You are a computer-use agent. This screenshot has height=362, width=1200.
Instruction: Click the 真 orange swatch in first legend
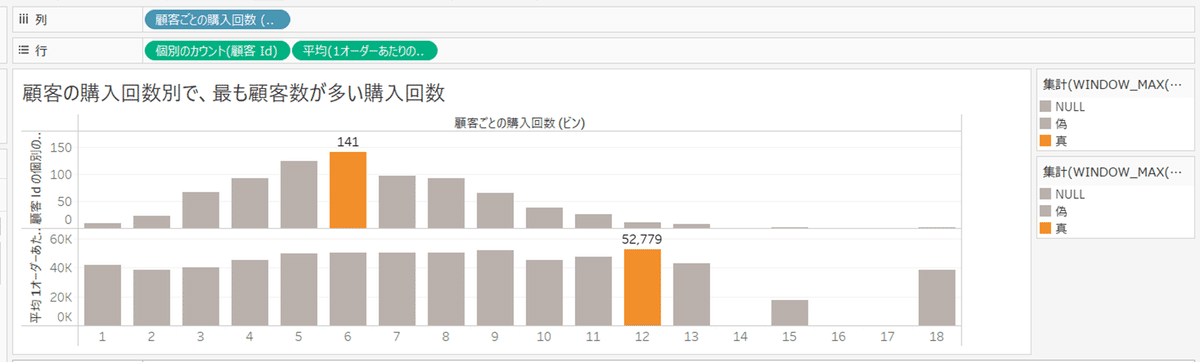coord(1046,140)
